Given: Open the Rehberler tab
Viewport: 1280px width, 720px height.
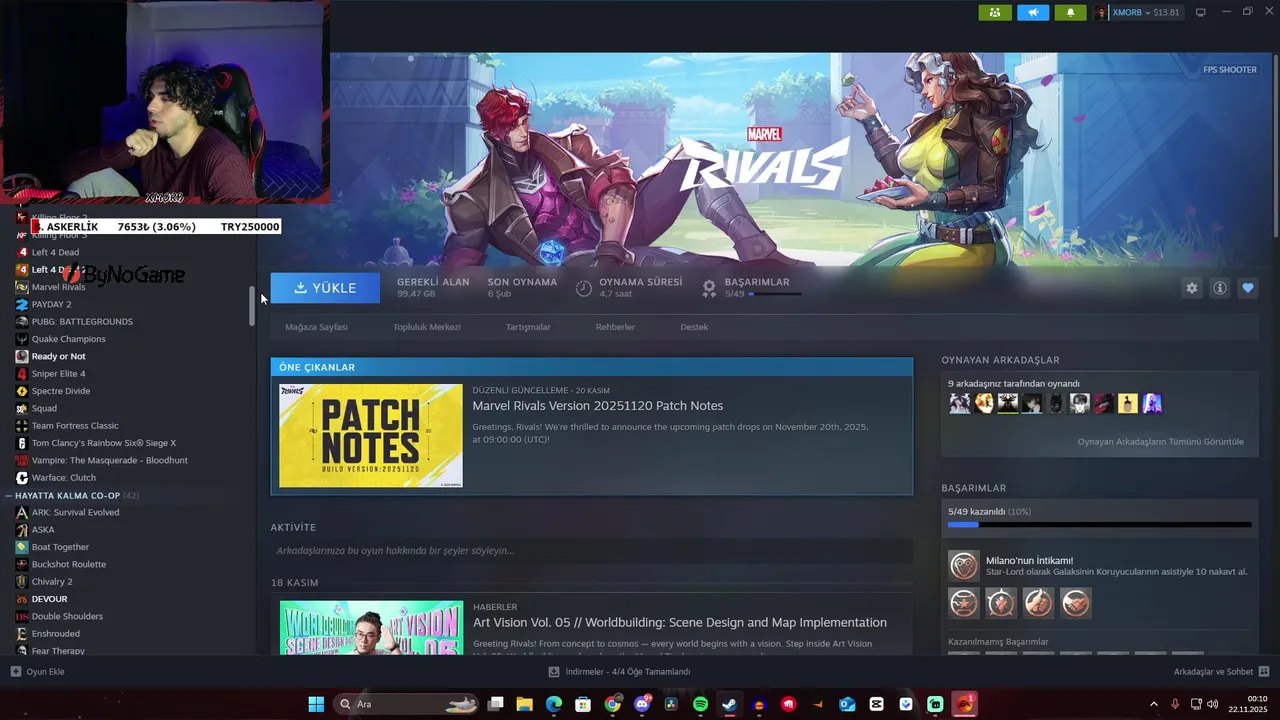Looking at the screenshot, I should point(615,327).
